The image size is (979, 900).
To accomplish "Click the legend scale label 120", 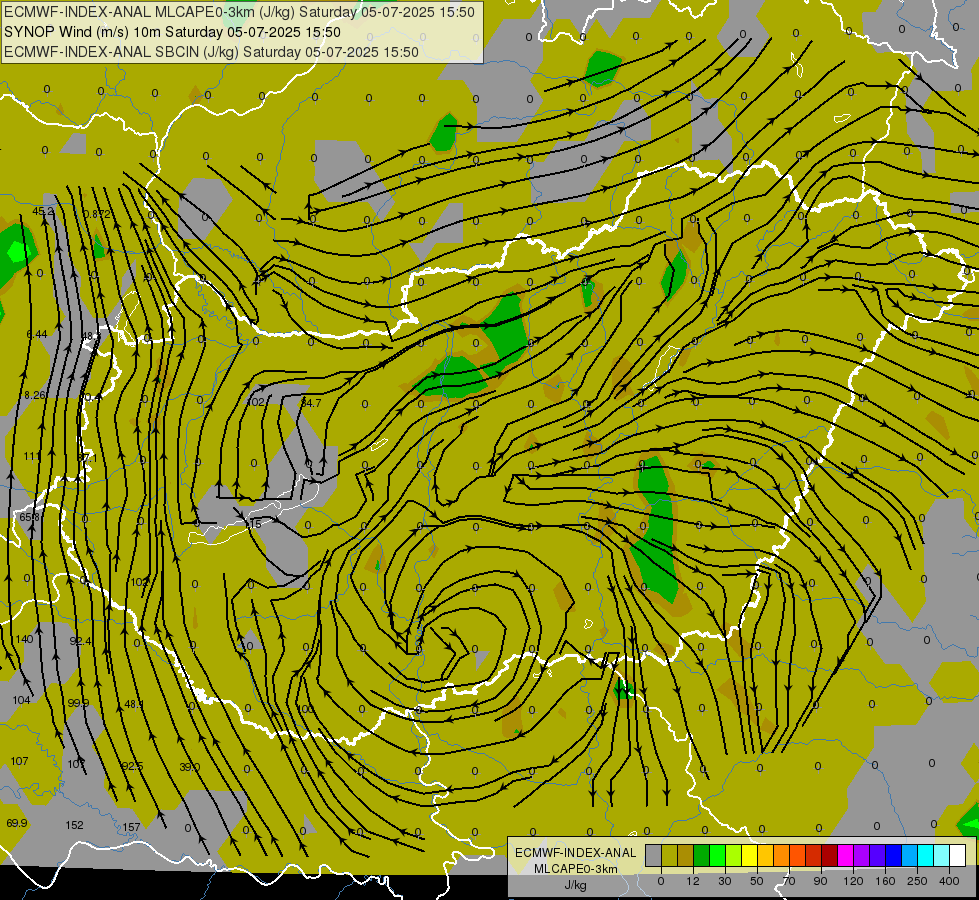I will coord(853,881).
